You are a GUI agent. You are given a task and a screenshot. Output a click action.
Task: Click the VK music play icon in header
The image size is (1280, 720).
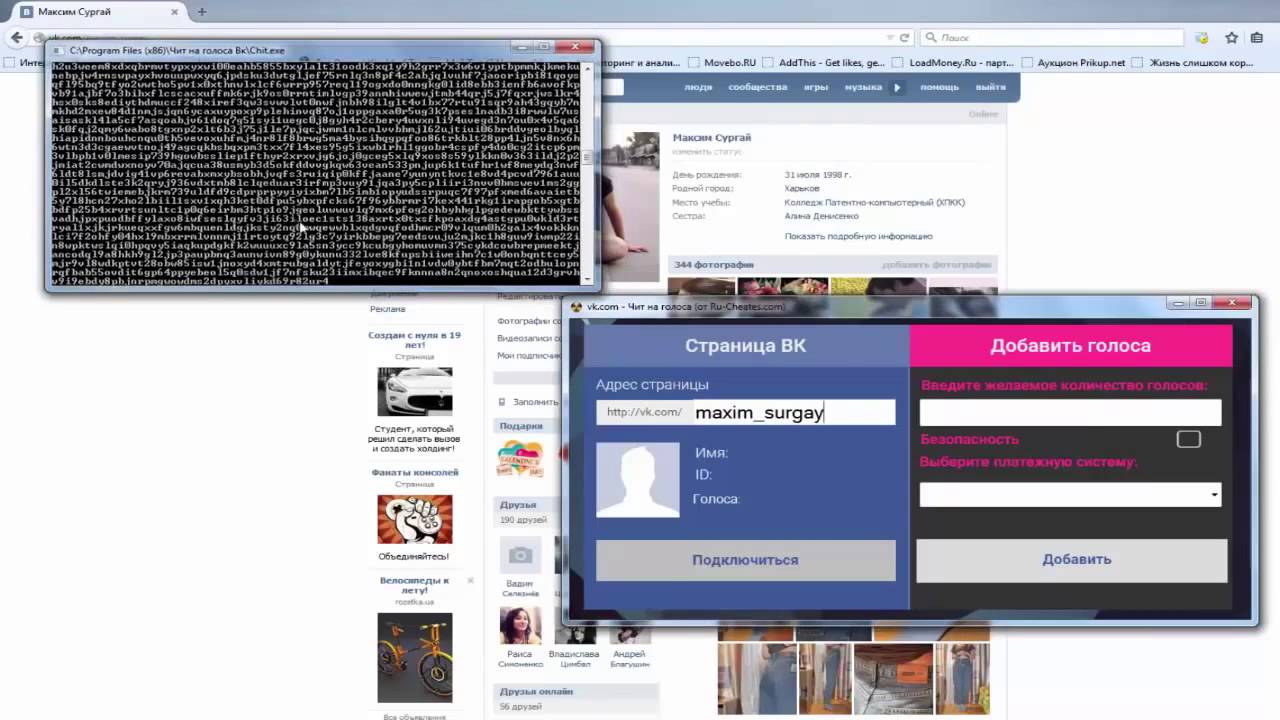point(897,87)
